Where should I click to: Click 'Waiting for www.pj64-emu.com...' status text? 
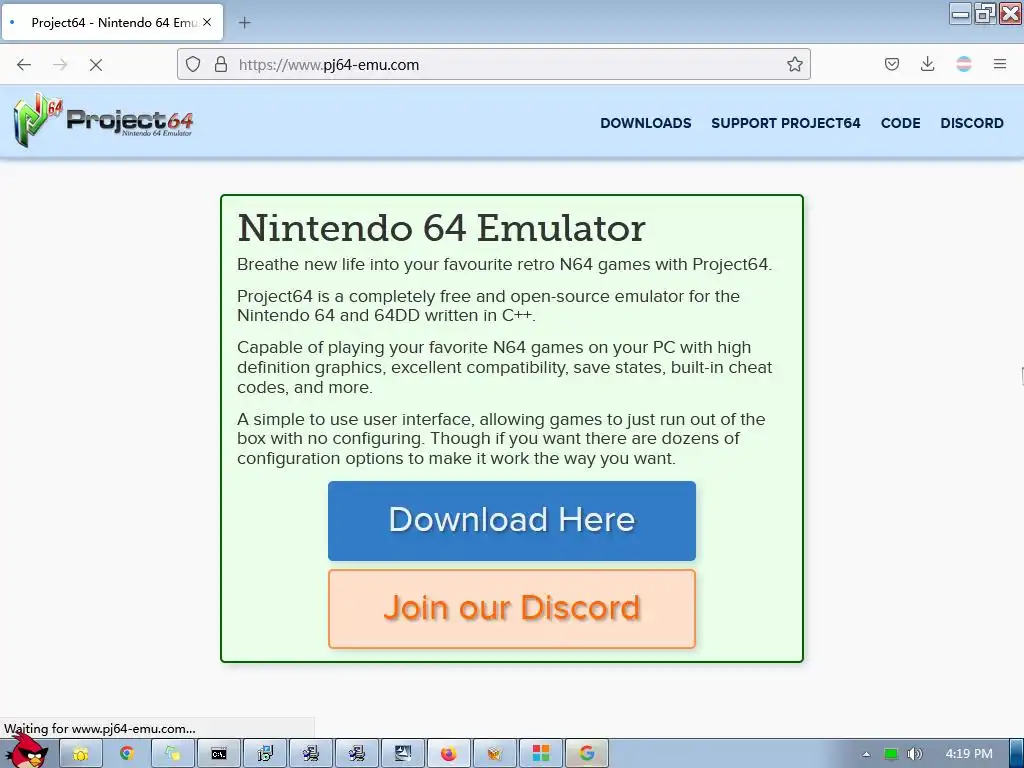(99, 729)
